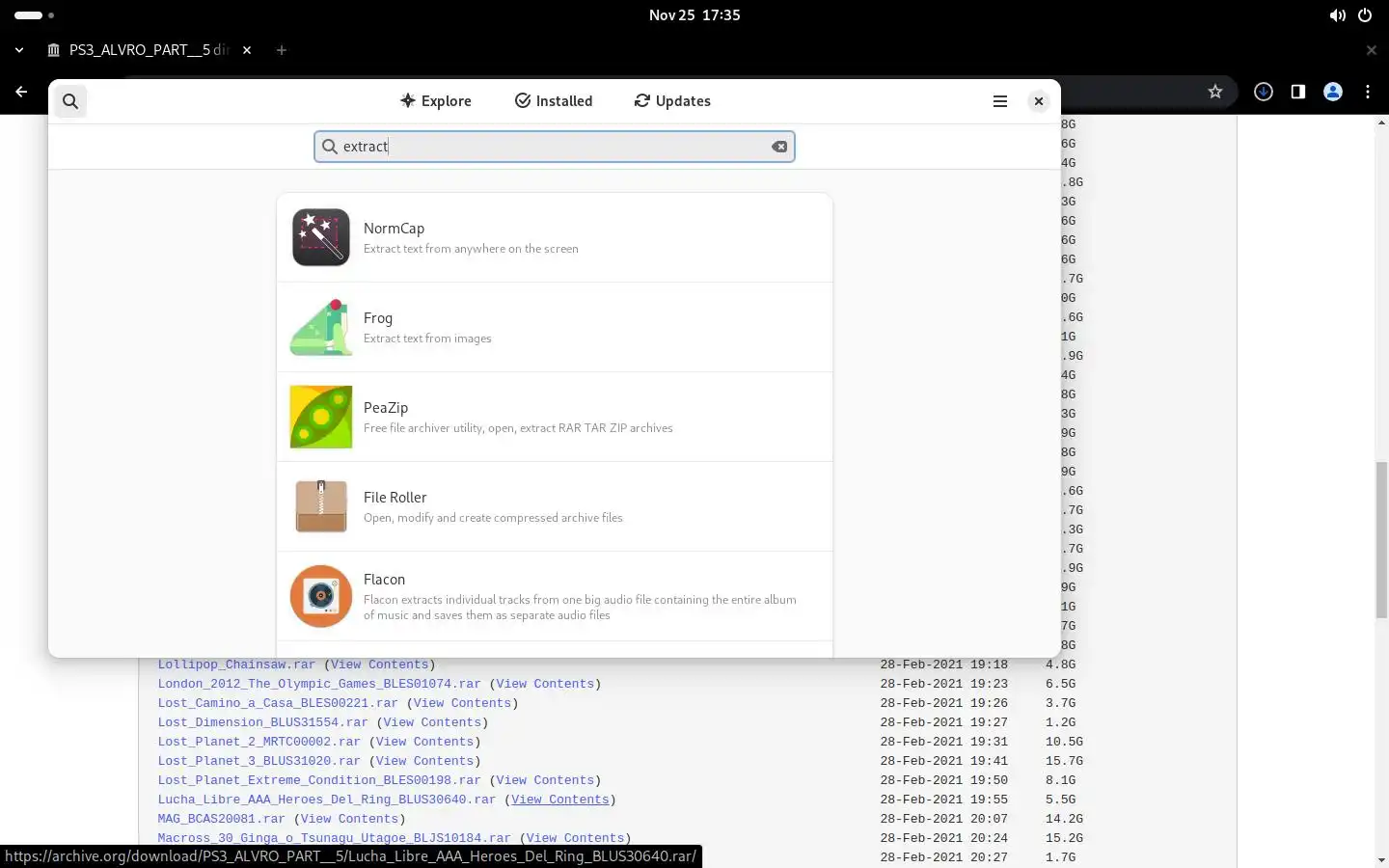Open the NormCap result title

(x=394, y=229)
